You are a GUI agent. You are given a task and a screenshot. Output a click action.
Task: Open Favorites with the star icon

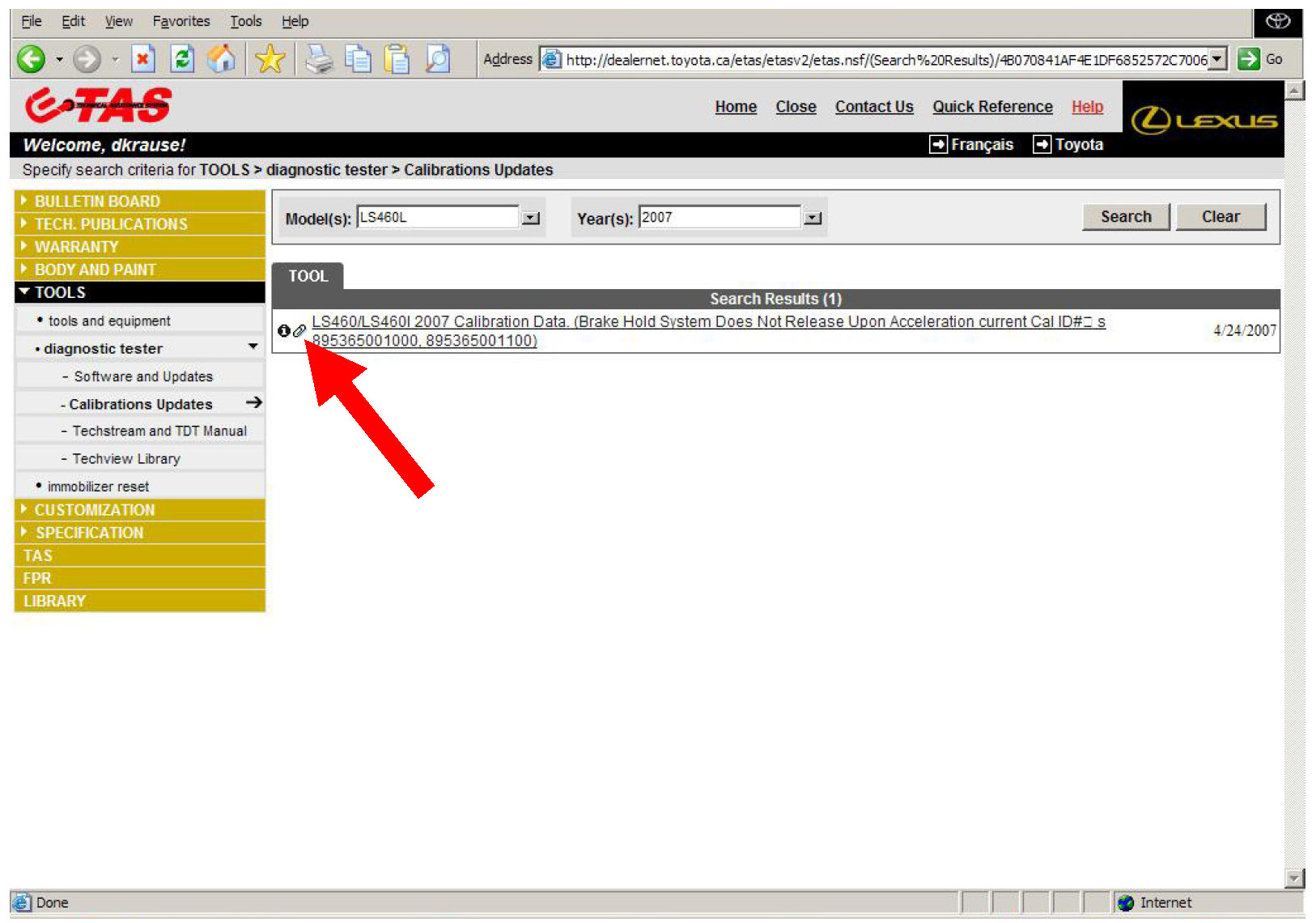click(x=270, y=59)
